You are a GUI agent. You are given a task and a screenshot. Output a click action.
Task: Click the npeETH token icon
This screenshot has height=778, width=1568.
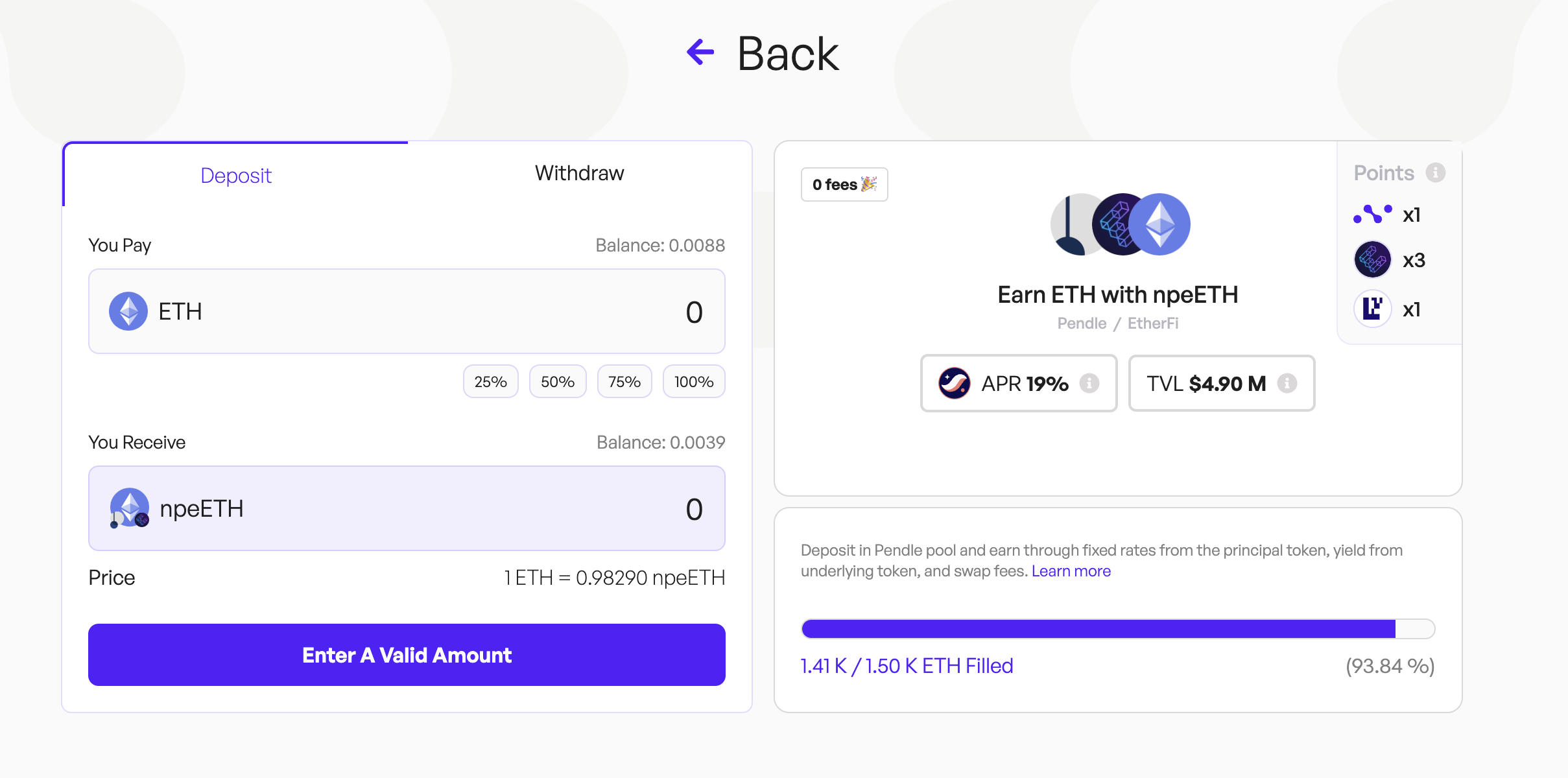click(x=130, y=508)
